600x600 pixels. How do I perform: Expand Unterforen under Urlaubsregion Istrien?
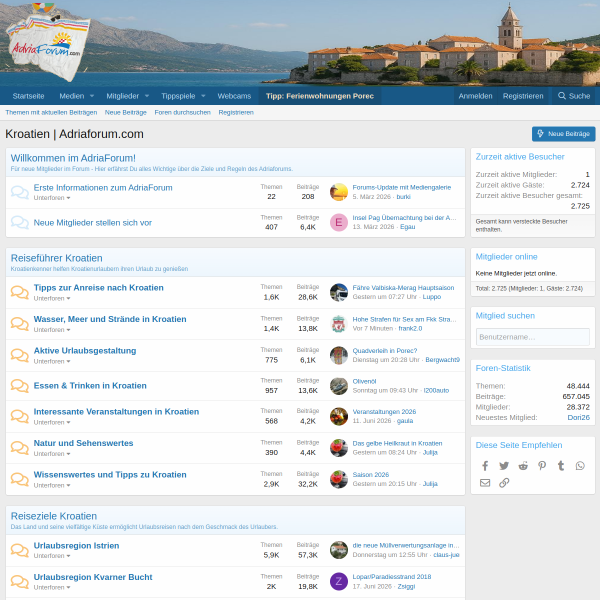pos(52,556)
